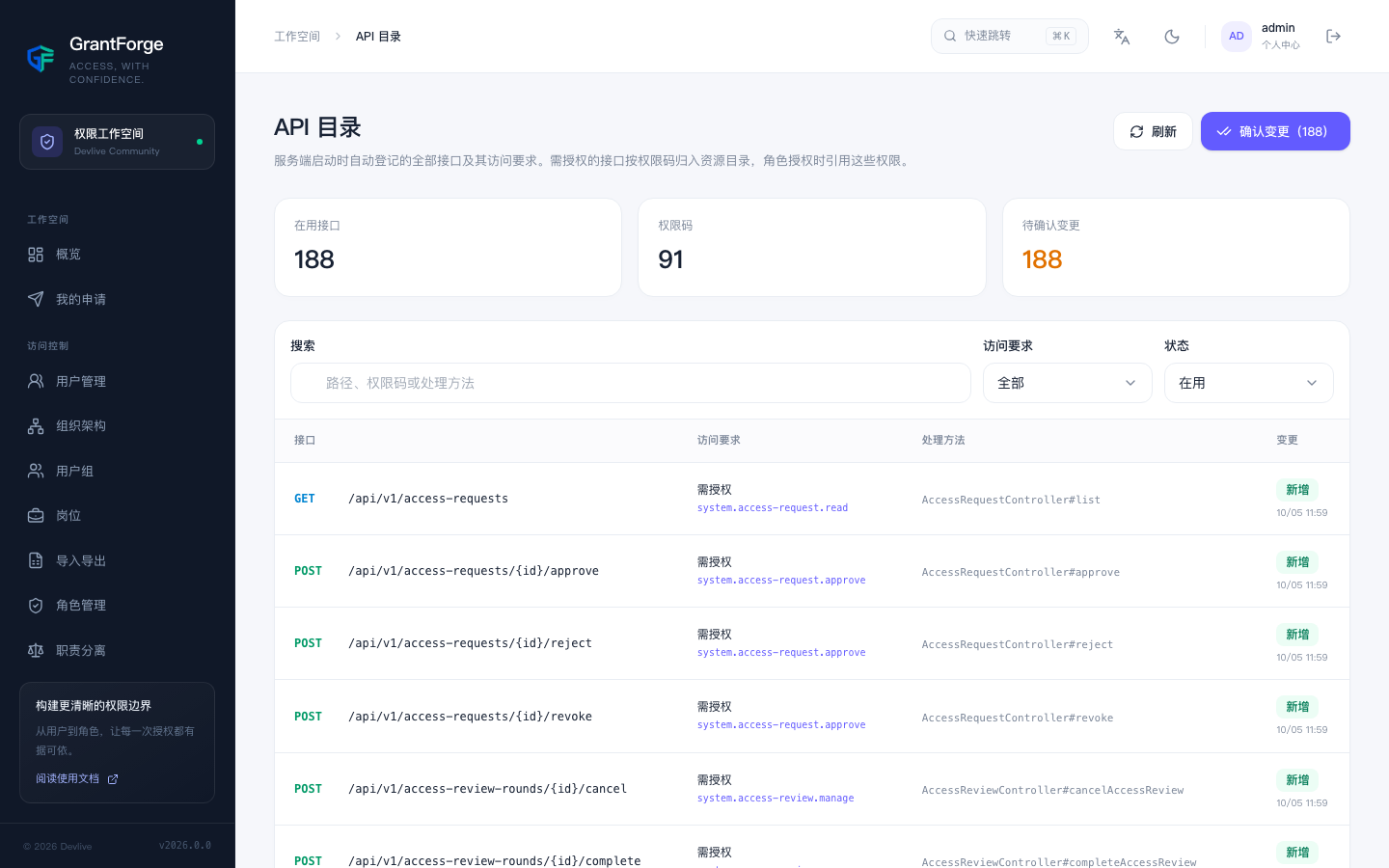Click the GrantForge logo icon
This screenshot has height=868, width=1389.
coord(41,59)
